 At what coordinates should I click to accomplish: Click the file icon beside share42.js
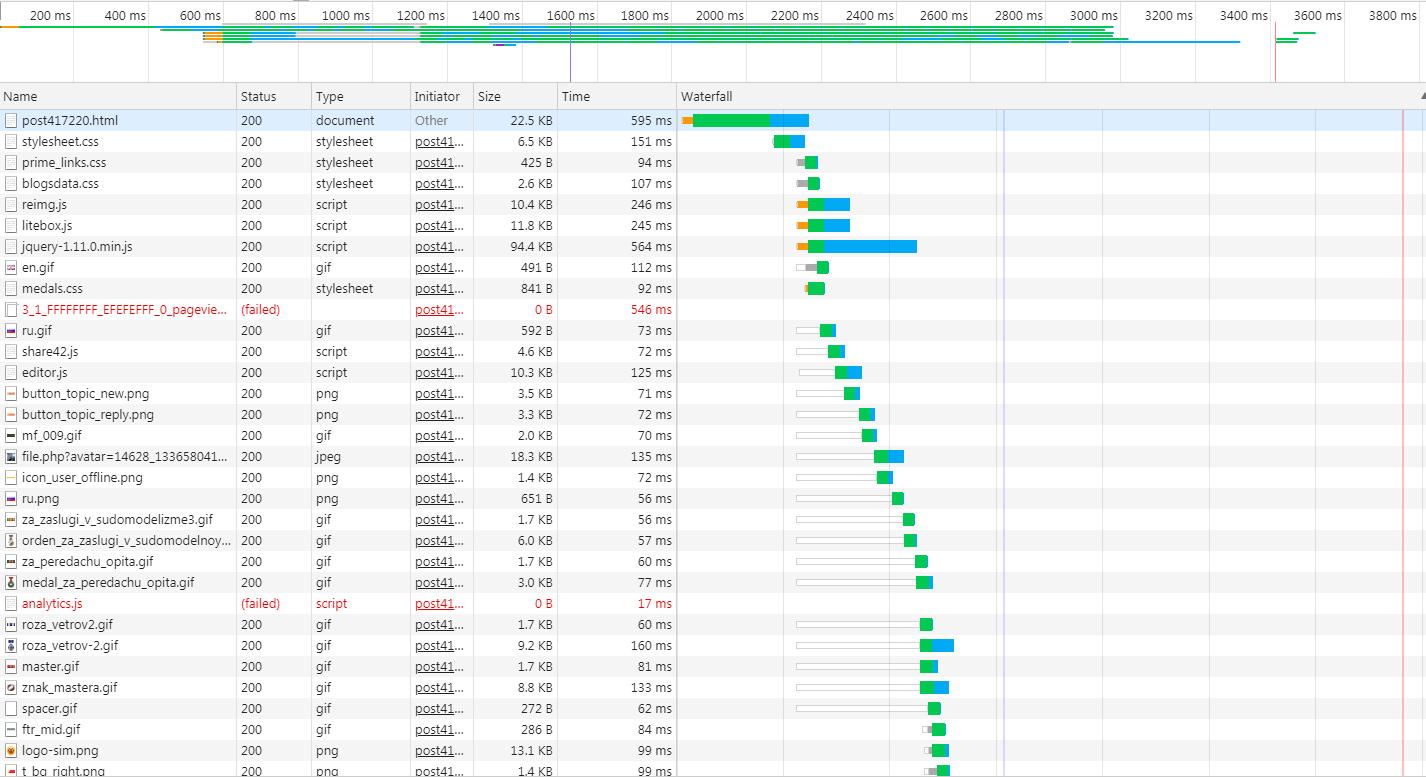[x=11, y=351]
